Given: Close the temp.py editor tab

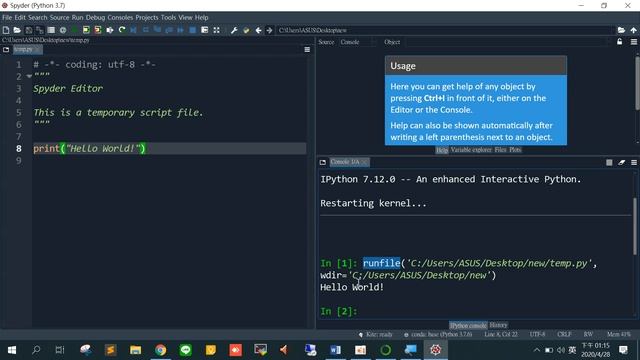Looking at the screenshot, I should click(38, 49).
